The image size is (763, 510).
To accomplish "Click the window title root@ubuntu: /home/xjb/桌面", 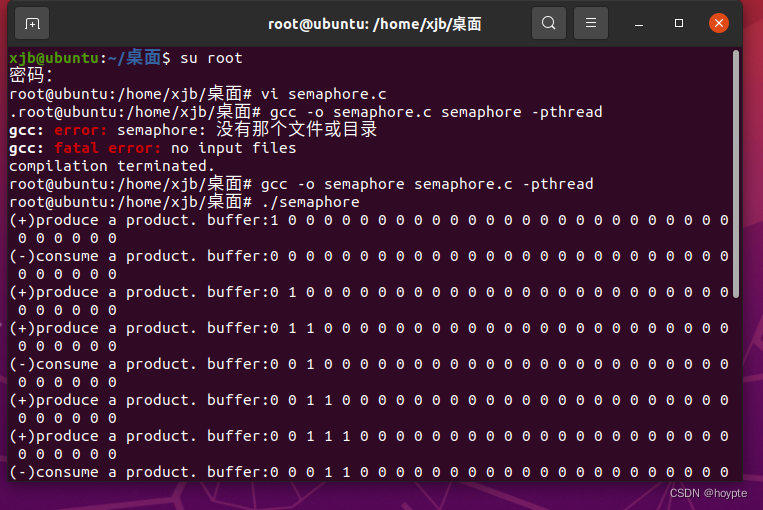I will pyautogui.click(x=375, y=24).
